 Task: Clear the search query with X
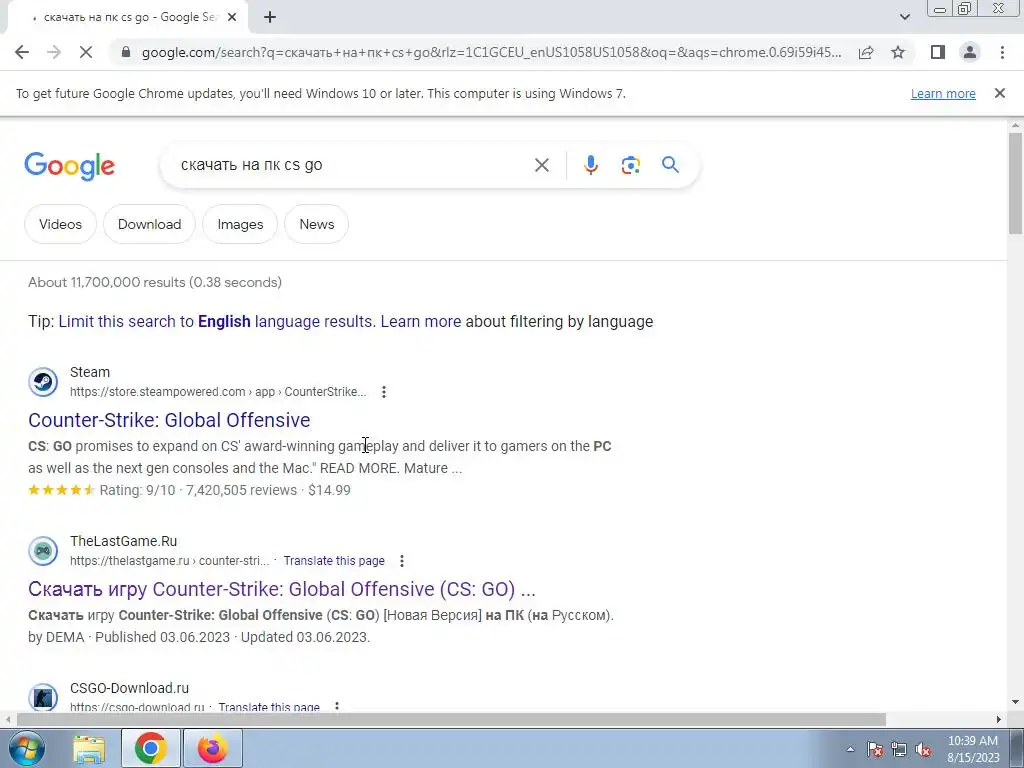pos(541,165)
